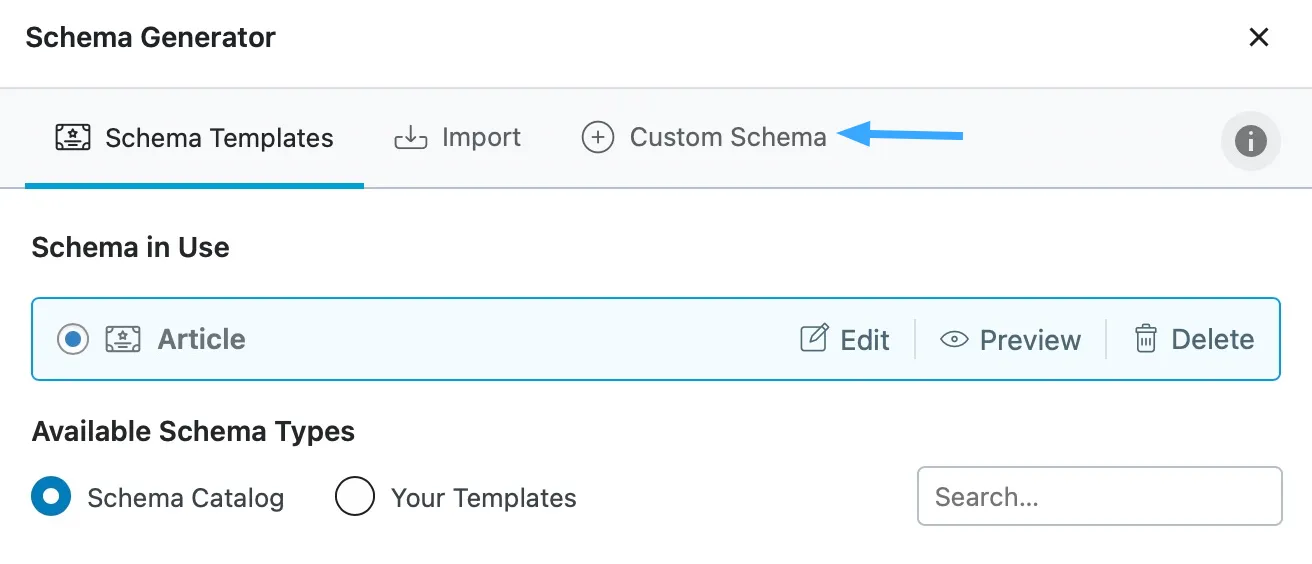Click the pencil Edit icon for Article
Image resolution: width=1312 pixels, height=564 pixels.
point(814,339)
